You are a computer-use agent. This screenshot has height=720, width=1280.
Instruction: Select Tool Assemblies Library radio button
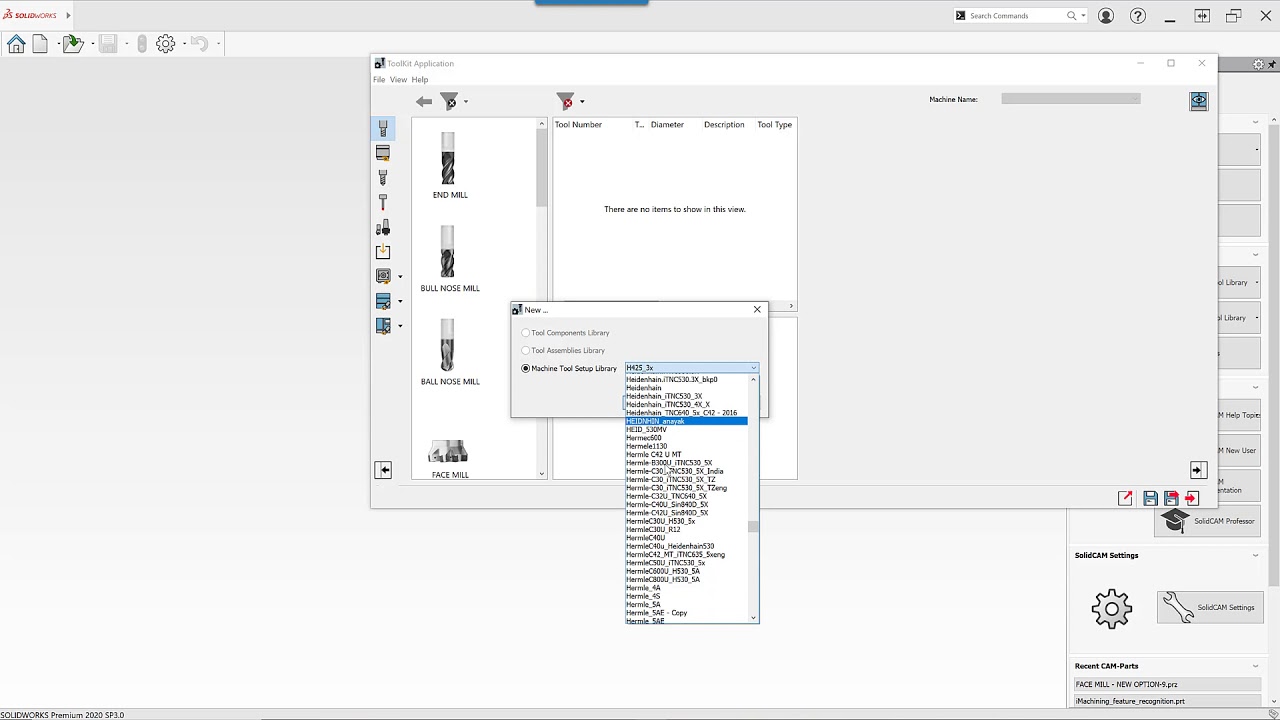click(526, 350)
